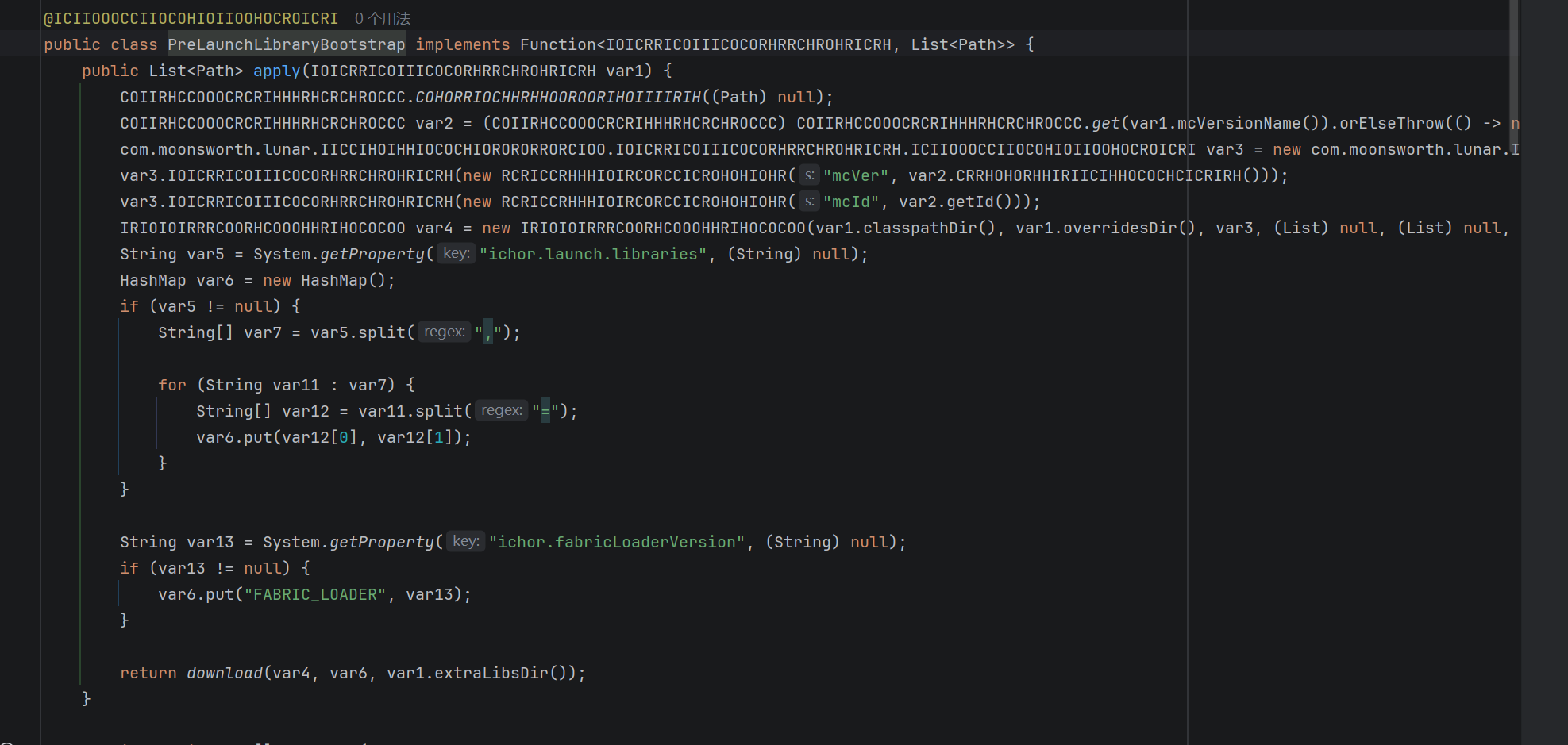
Task: Click the "regex:" hint in var11.split
Action: (501, 410)
